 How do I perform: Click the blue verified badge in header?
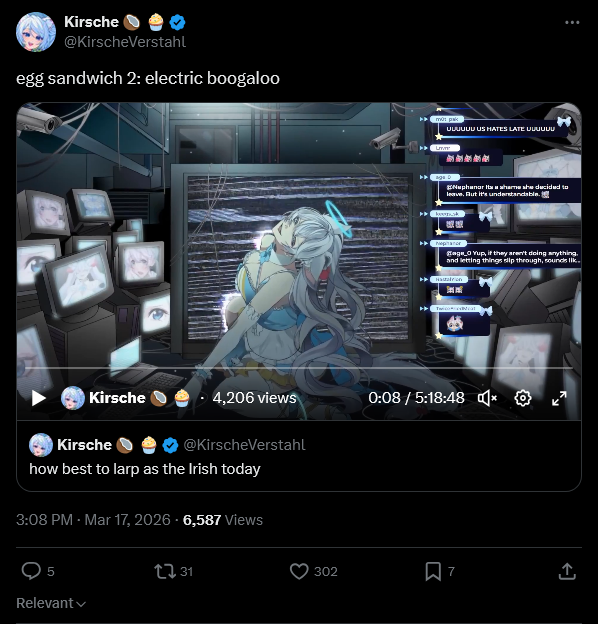pos(177,22)
